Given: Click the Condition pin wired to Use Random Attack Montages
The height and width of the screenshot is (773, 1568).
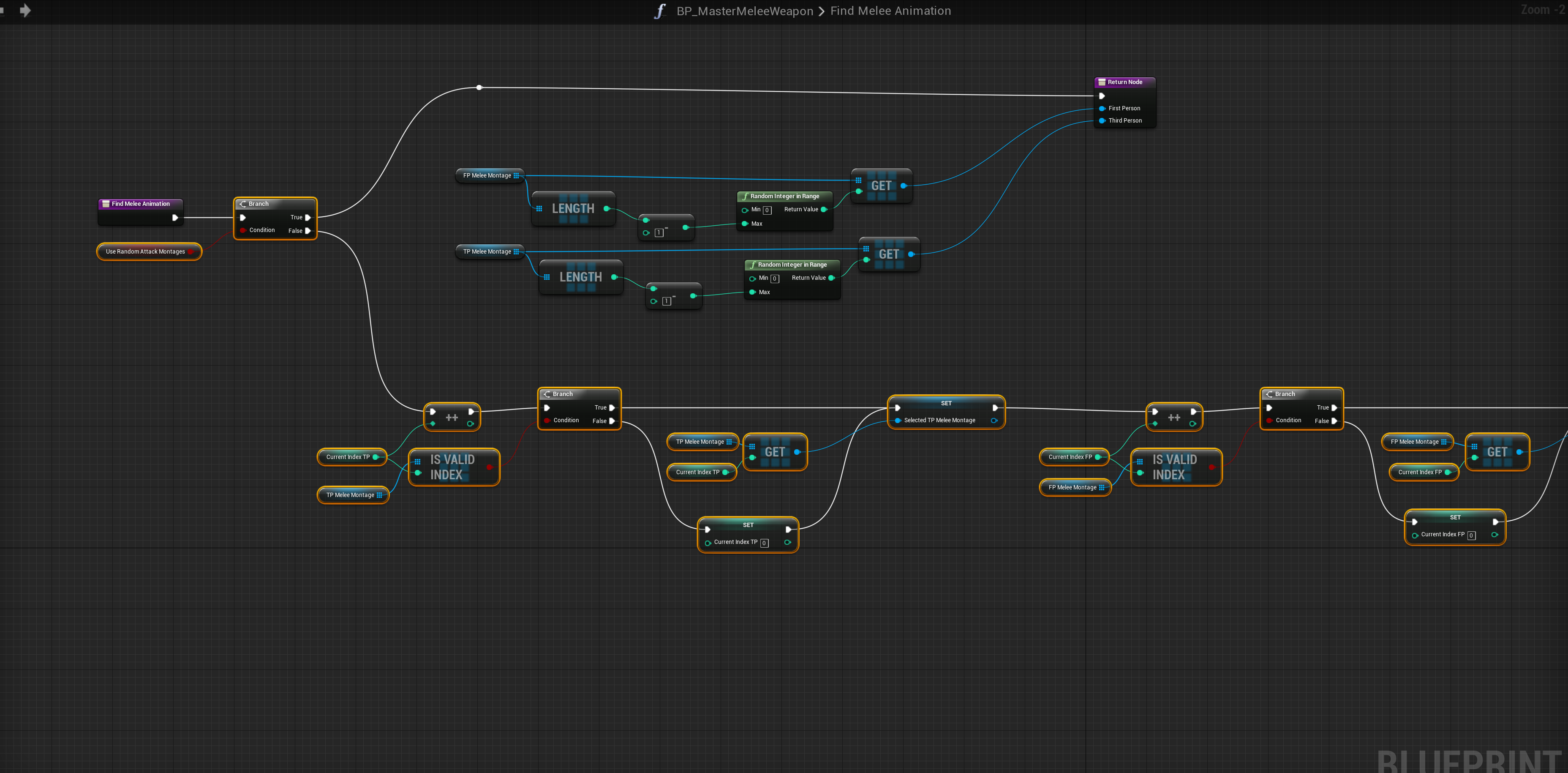Looking at the screenshot, I should point(243,230).
